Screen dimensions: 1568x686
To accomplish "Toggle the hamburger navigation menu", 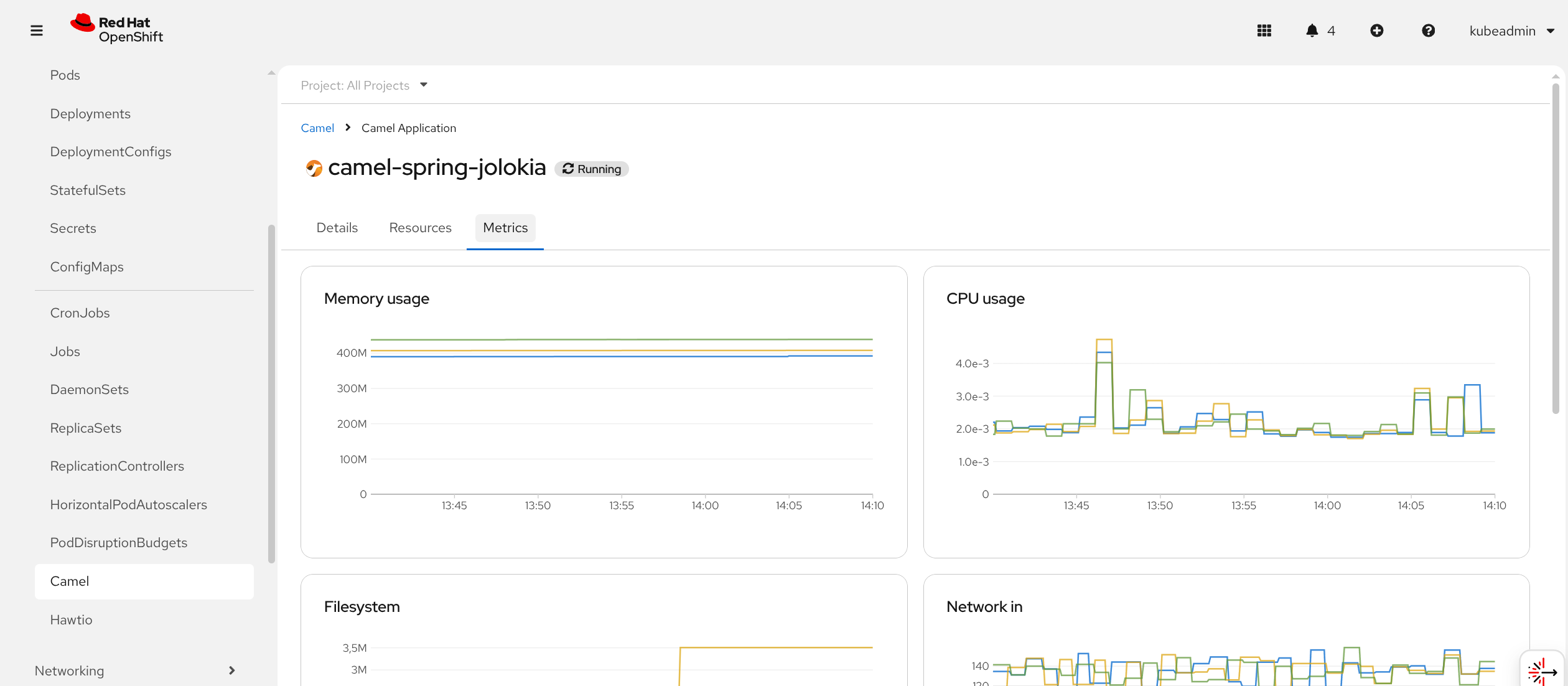I will (37, 31).
